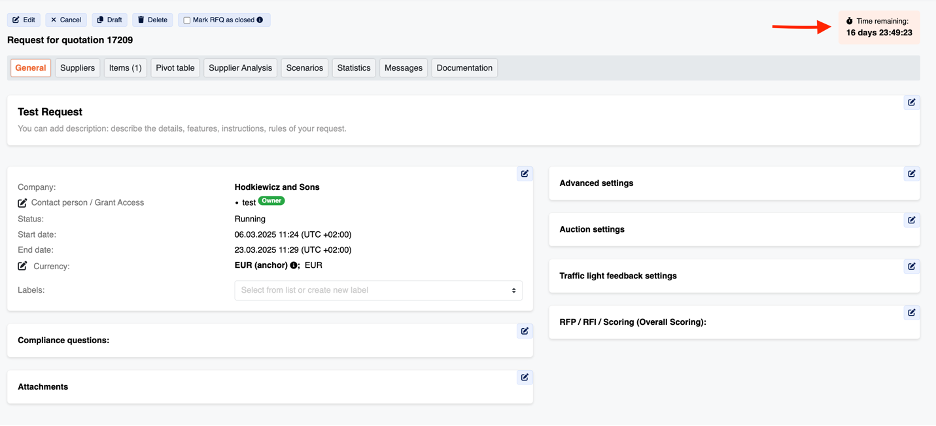The image size is (936, 426).
Task: Edit the Attachments card
Action: (525, 377)
